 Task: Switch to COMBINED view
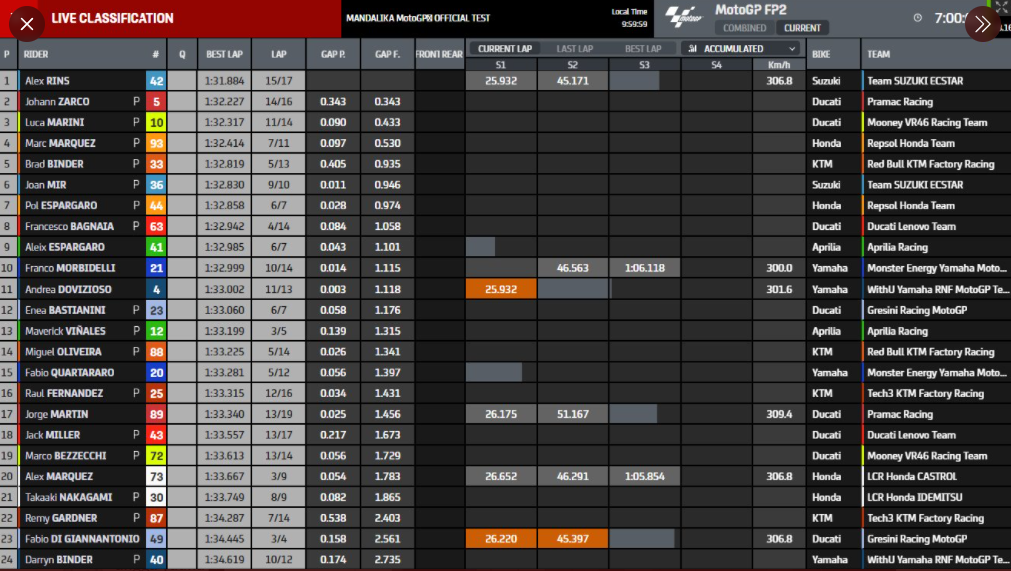tap(745, 28)
